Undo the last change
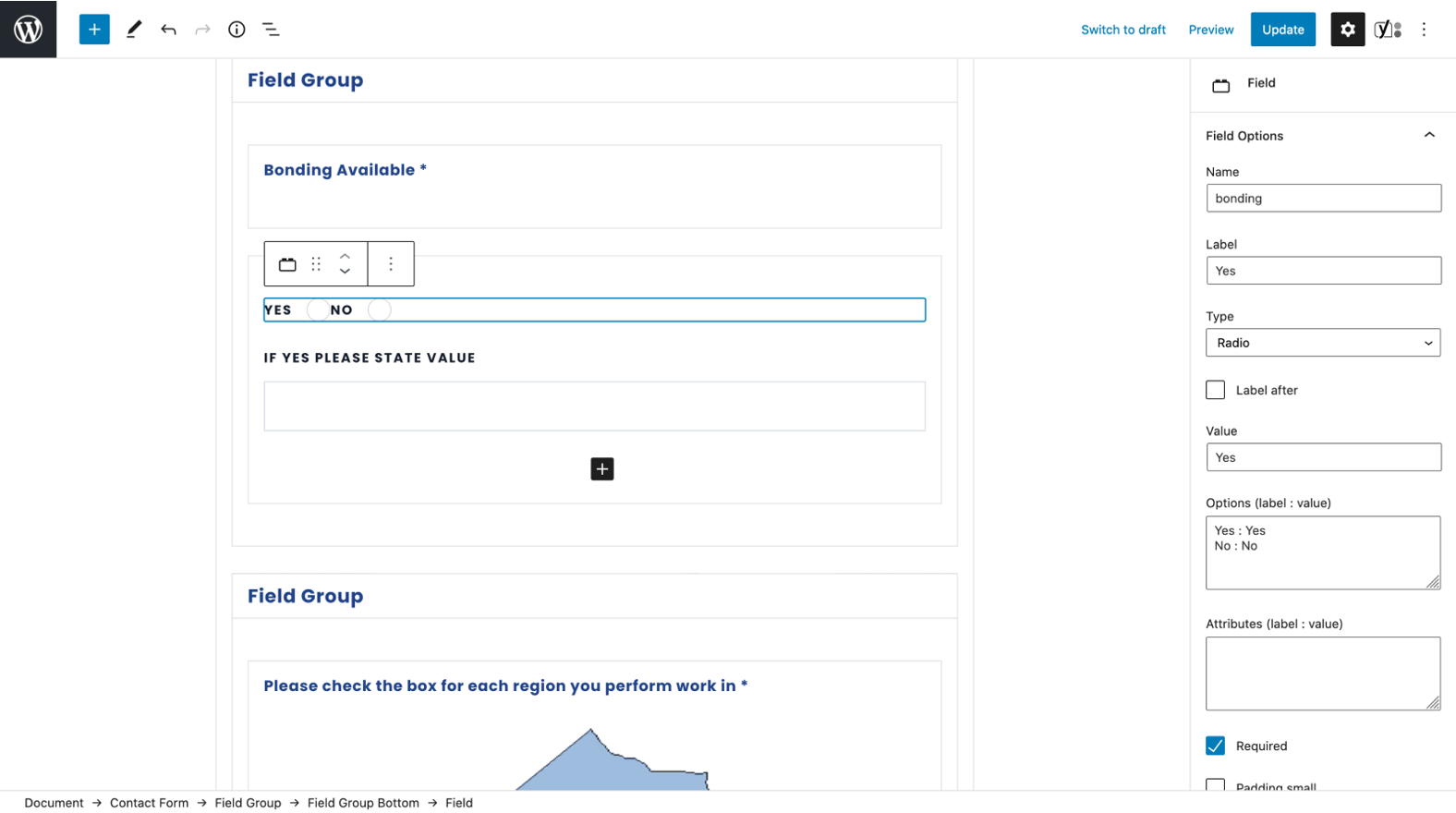Screen dimensions: 1456x813 pos(168,30)
